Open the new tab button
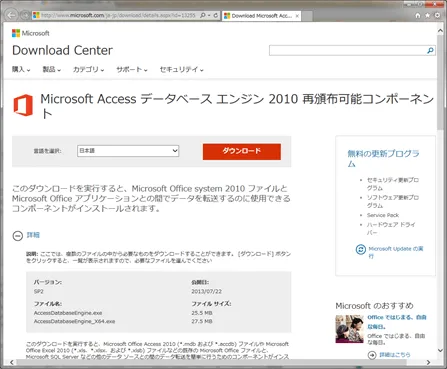447x369 pixels. tap(307, 16)
